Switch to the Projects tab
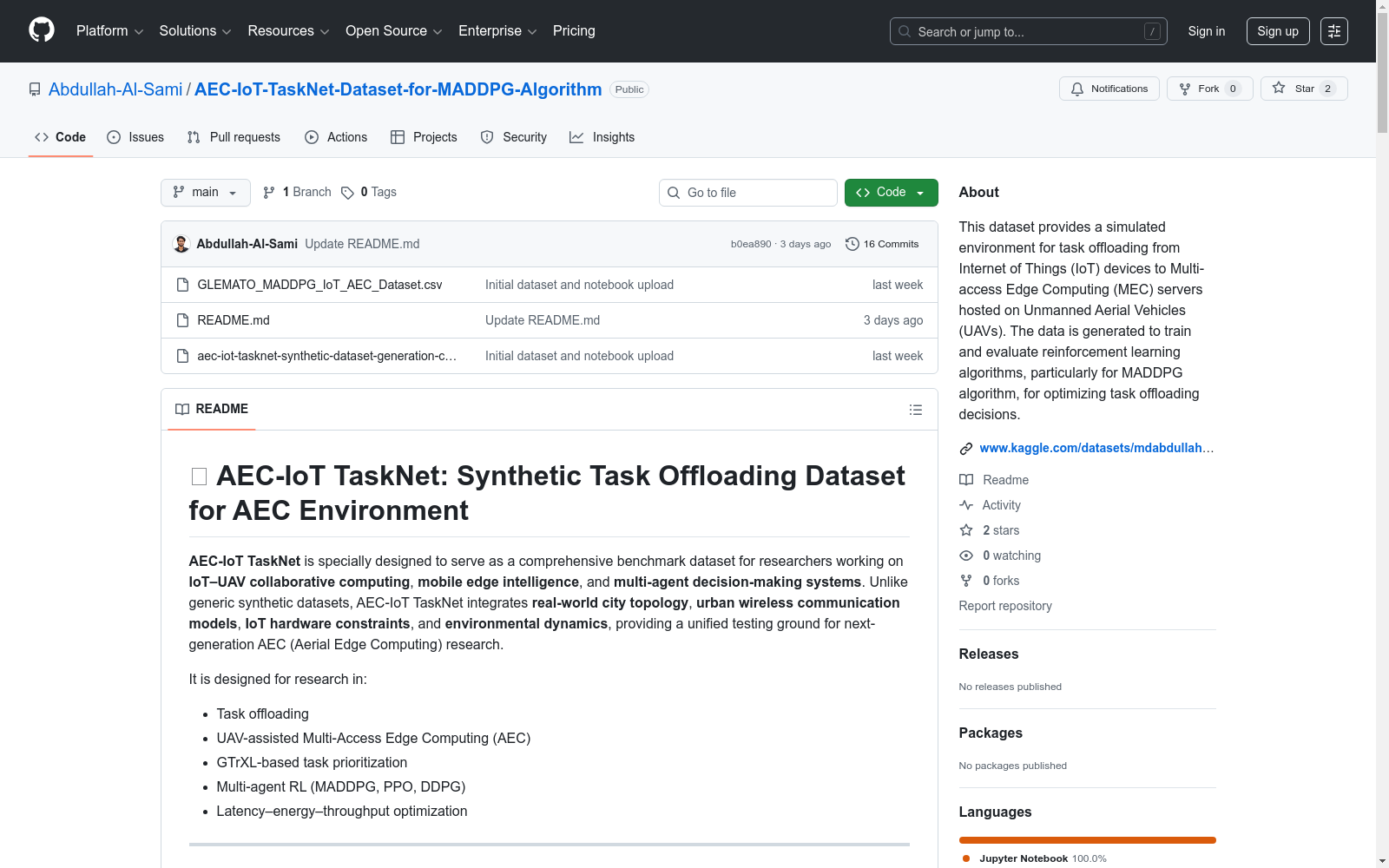This screenshot has width=1389, height=868. tap(424, 137)
